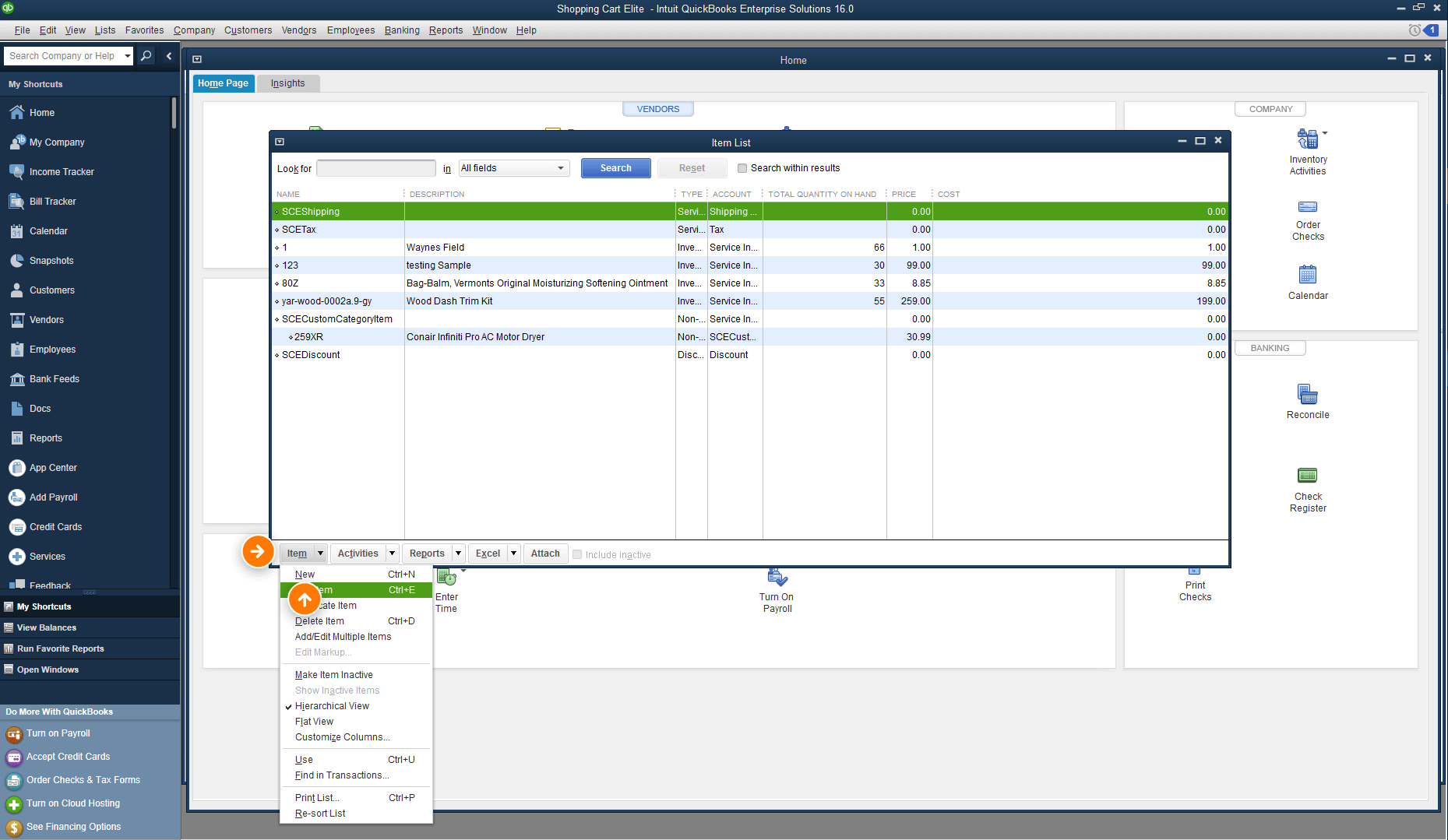
Task: Click the search magnifier icon
Action: (x=146, y=56)
